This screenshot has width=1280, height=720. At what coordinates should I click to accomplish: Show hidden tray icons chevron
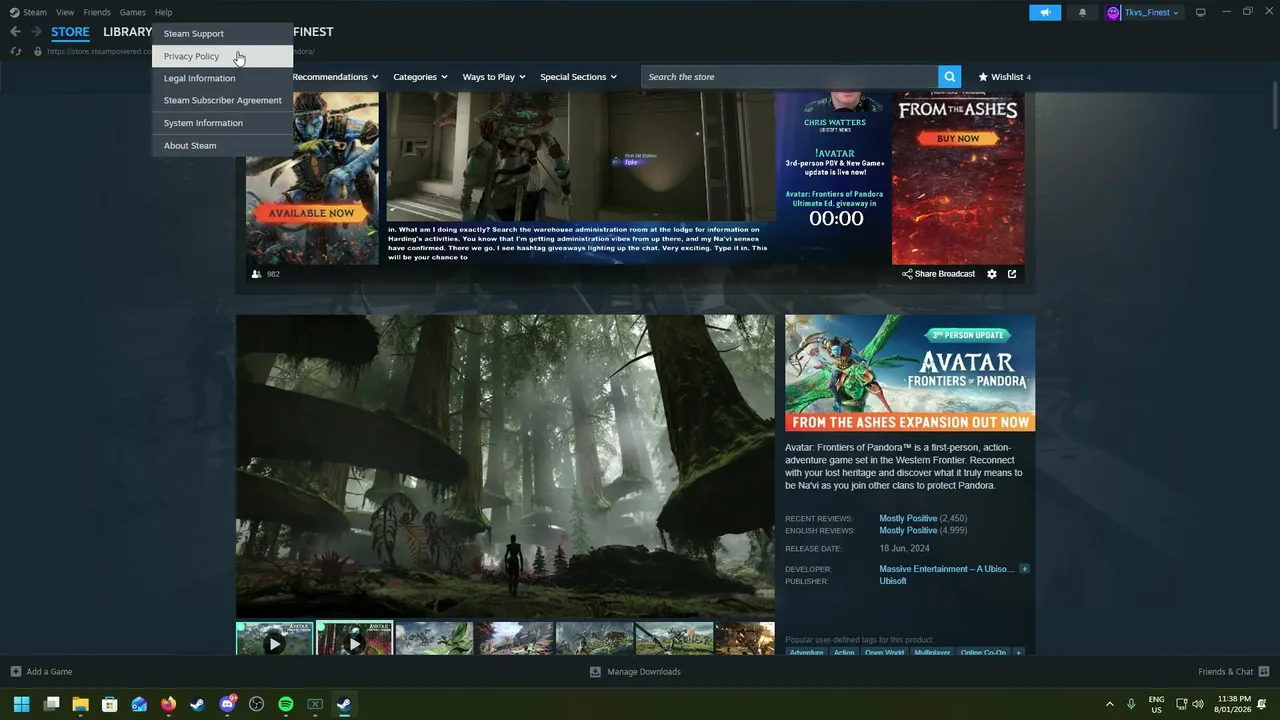pos(1109,704)
